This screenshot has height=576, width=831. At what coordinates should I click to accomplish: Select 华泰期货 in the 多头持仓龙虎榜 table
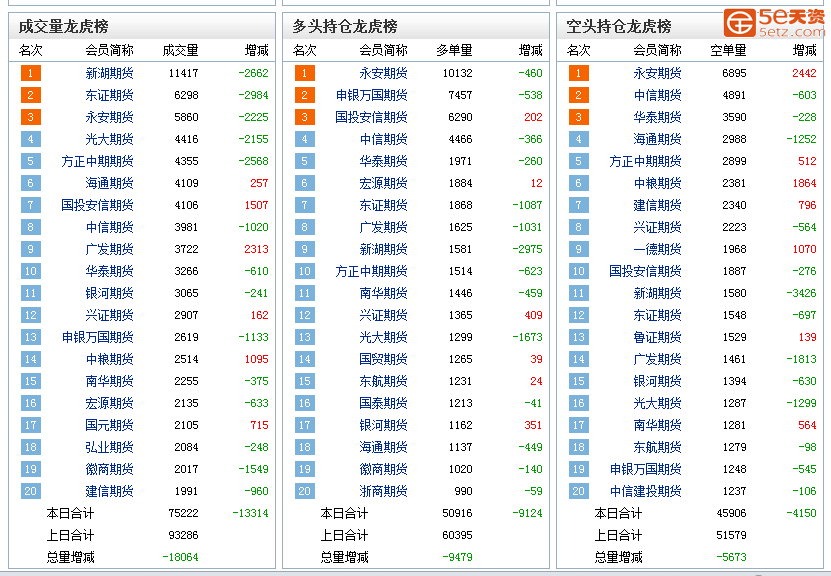pyautogui.click(x=383, y=161)
